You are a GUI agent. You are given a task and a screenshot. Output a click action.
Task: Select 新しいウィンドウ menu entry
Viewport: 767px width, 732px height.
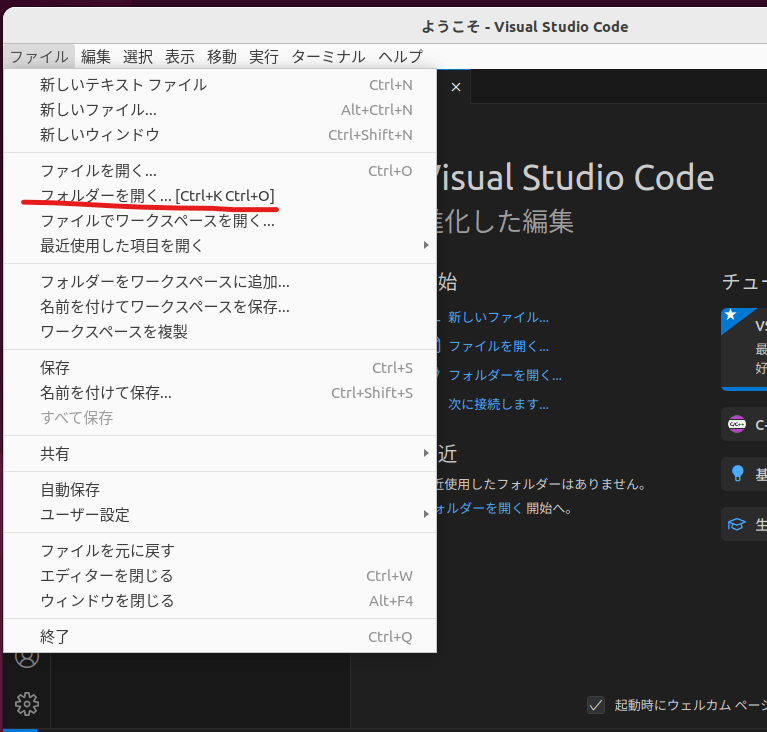pos(220,135)
